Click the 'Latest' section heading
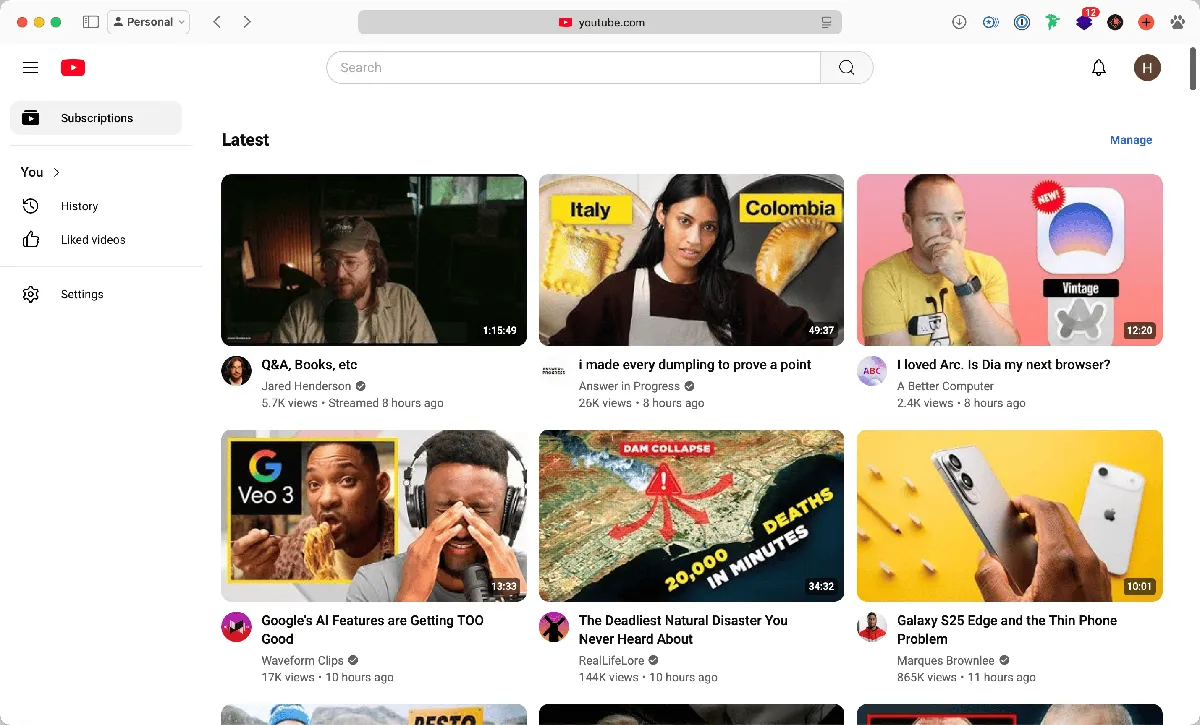1200x725 pixels. pyautogui.click(x=246, y=140)
